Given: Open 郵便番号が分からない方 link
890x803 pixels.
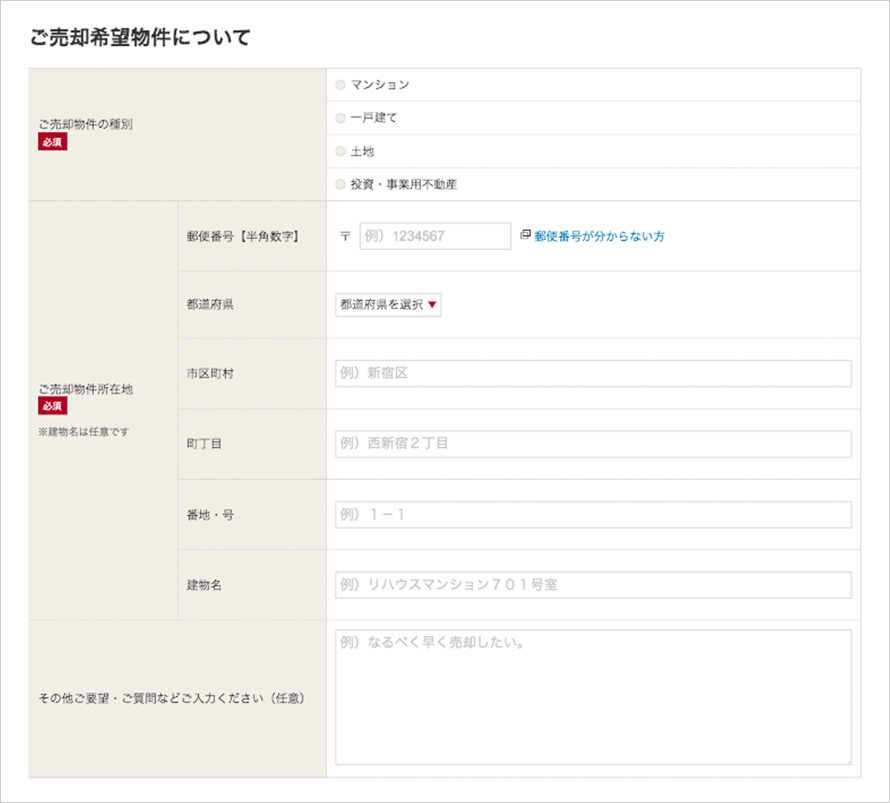Looking at the screenshot, I should [x=599, y=237].
